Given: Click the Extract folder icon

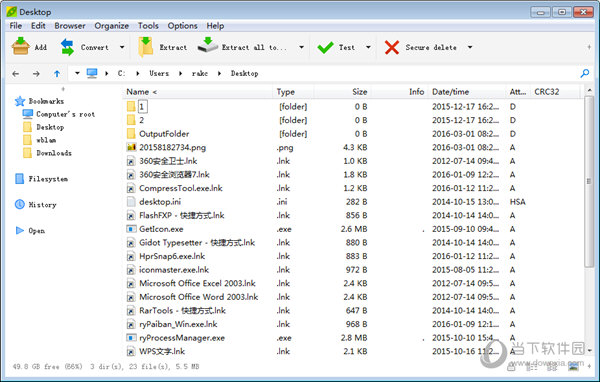Looking at the screenshot, I should (145, 47).
